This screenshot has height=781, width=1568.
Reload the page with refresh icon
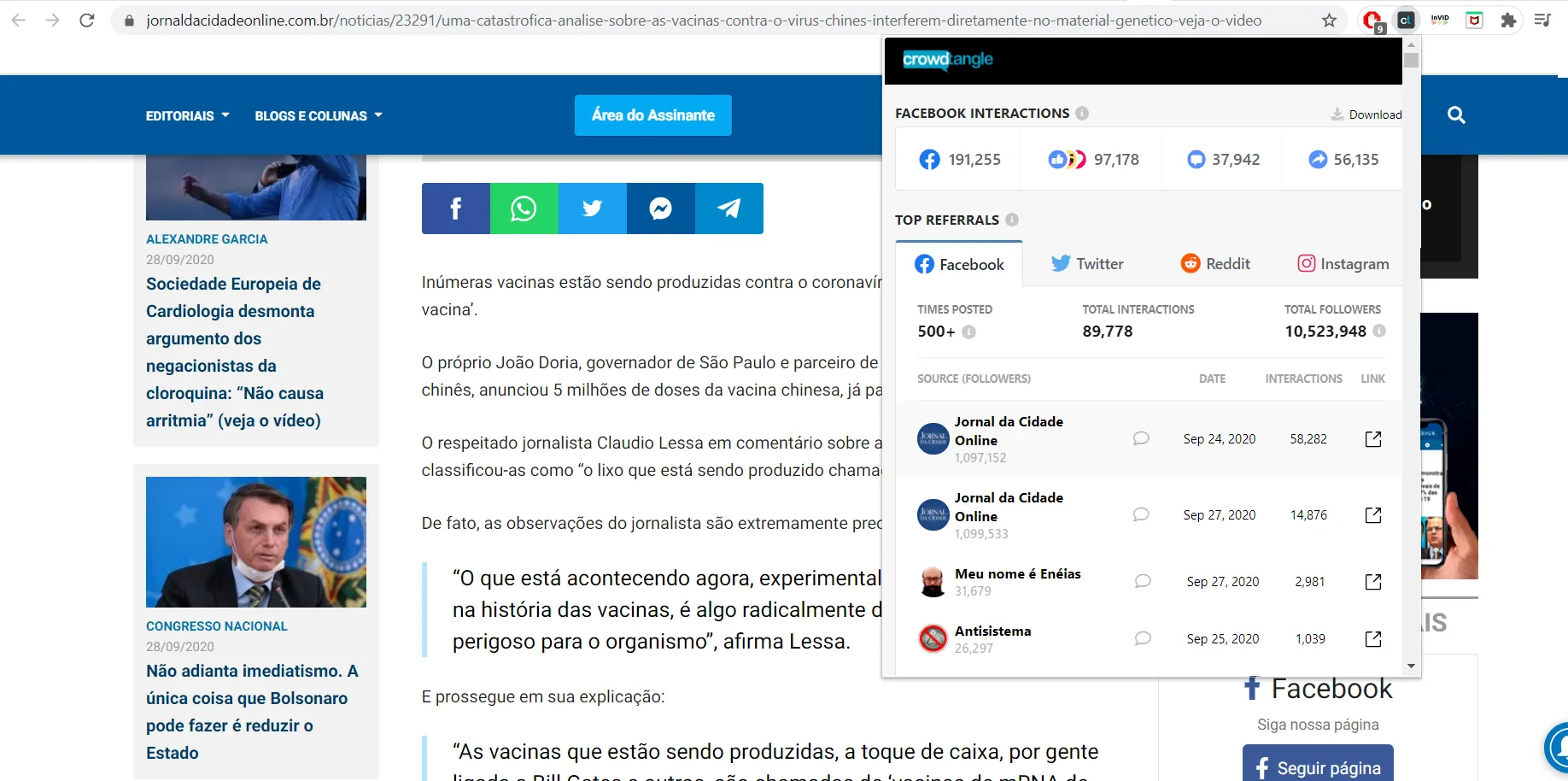pyautogui.click(x=87, y=20)
